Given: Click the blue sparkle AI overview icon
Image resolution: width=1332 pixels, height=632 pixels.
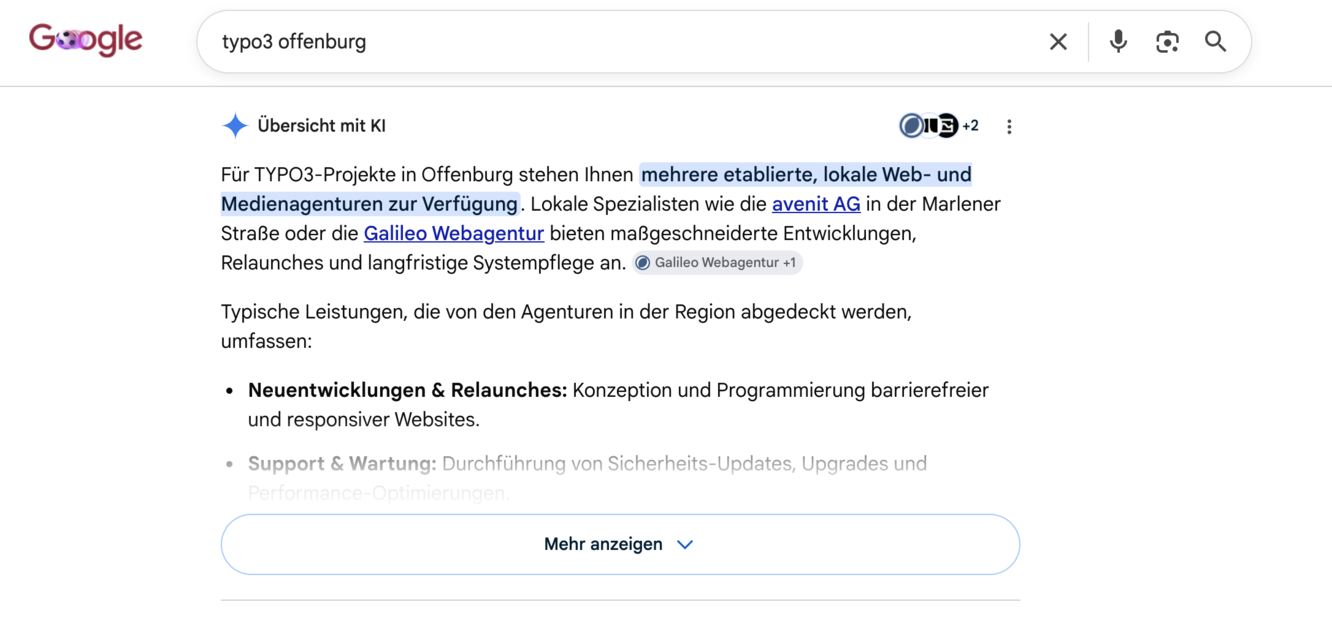Looking at the screenshot, I should click(235, 126).
